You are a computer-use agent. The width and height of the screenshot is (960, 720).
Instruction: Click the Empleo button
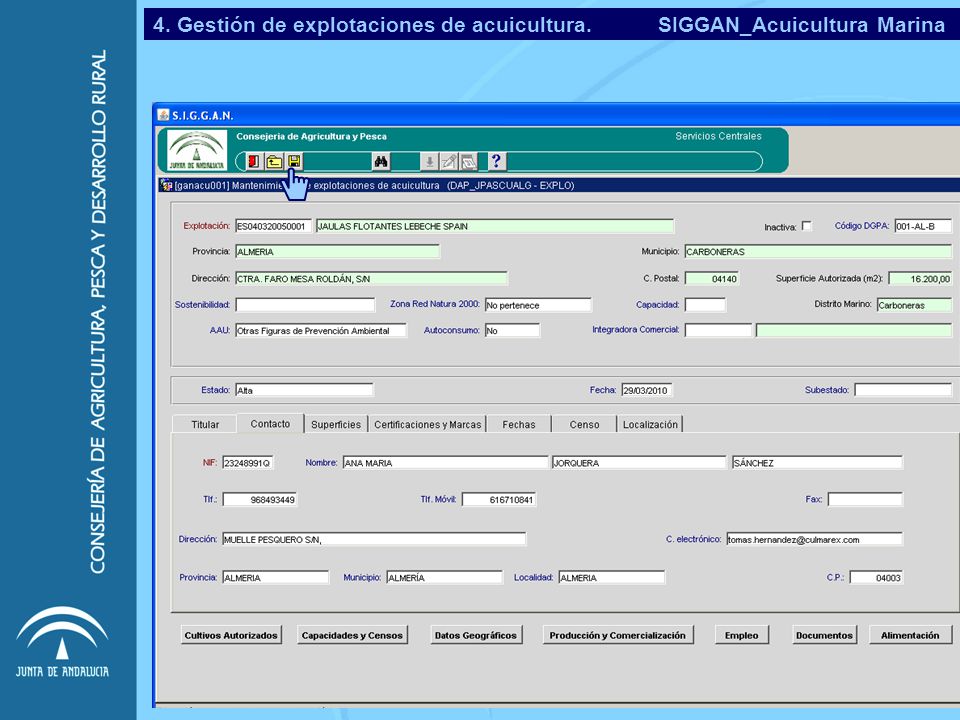coord(741,636)
